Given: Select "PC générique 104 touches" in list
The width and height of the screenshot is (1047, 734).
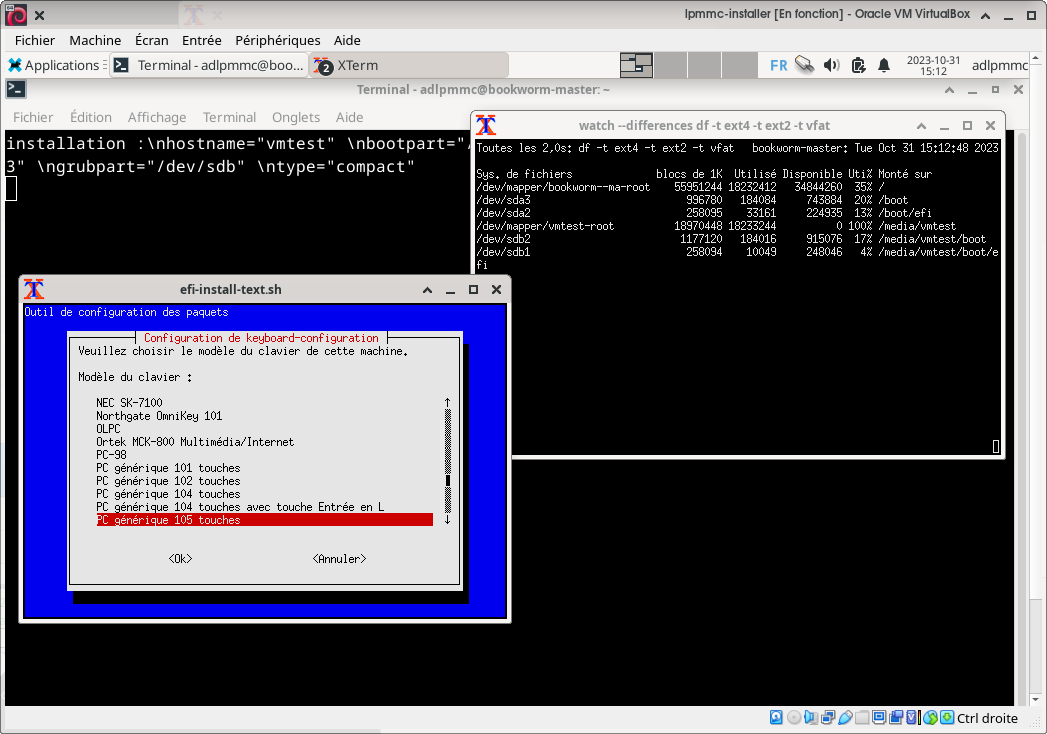Looking at the screenshot, I should 168,494.
